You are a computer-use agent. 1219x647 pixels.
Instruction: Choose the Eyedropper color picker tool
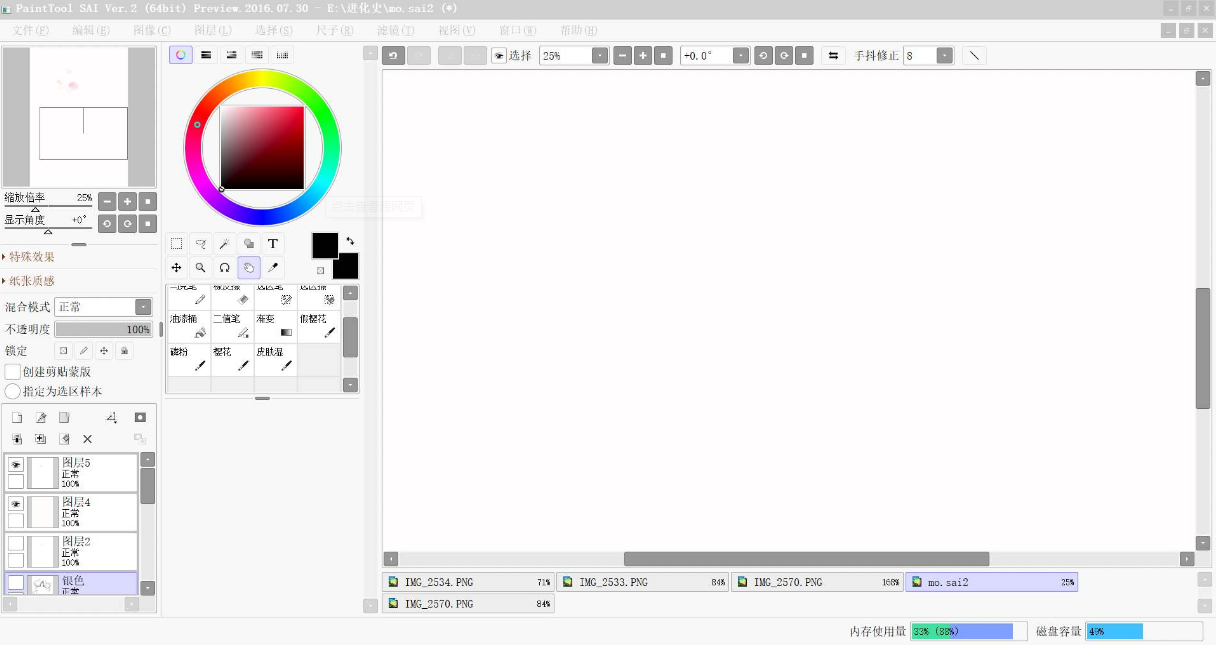tap(272, 268)
